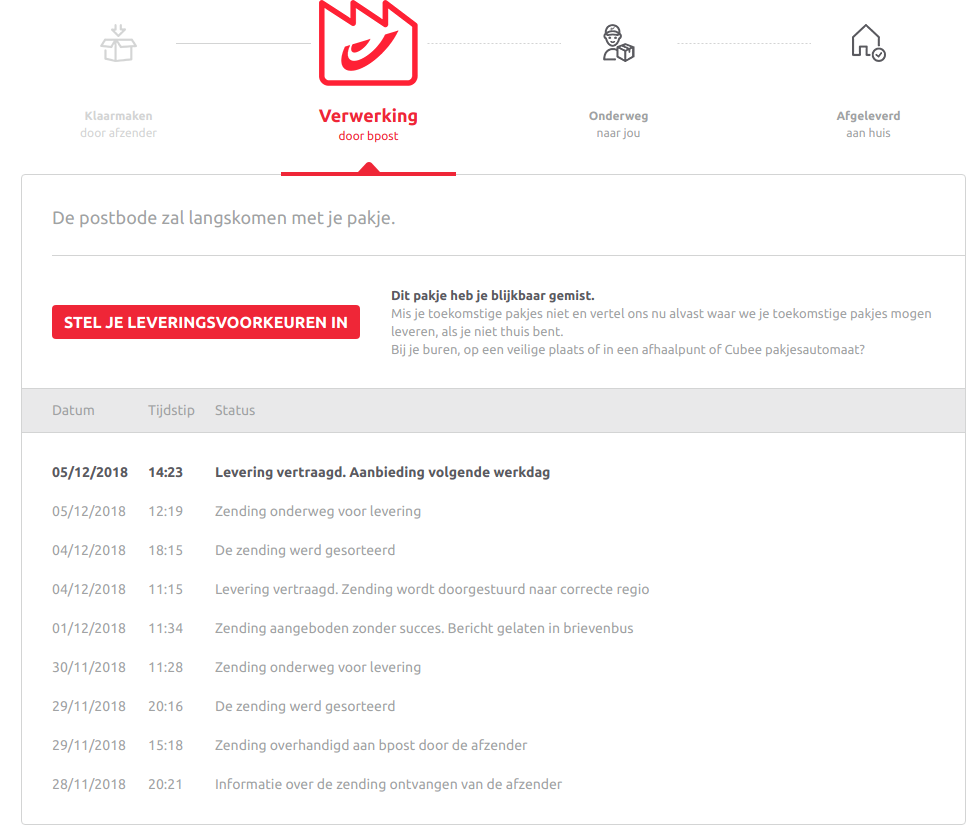The image size is (975, 833).
Task: Click the house with checkmark icon
Action: click(866, 43)
